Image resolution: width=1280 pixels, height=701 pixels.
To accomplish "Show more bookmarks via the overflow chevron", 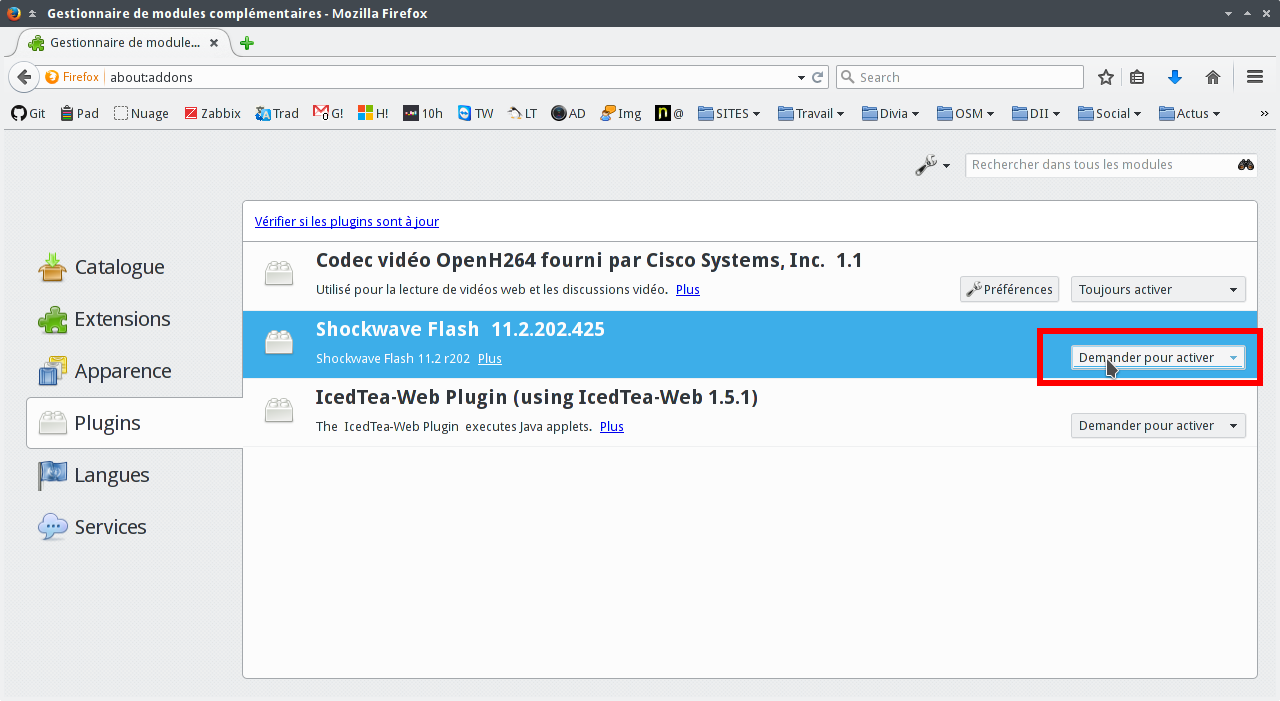I will click(x=1264, y=113).
